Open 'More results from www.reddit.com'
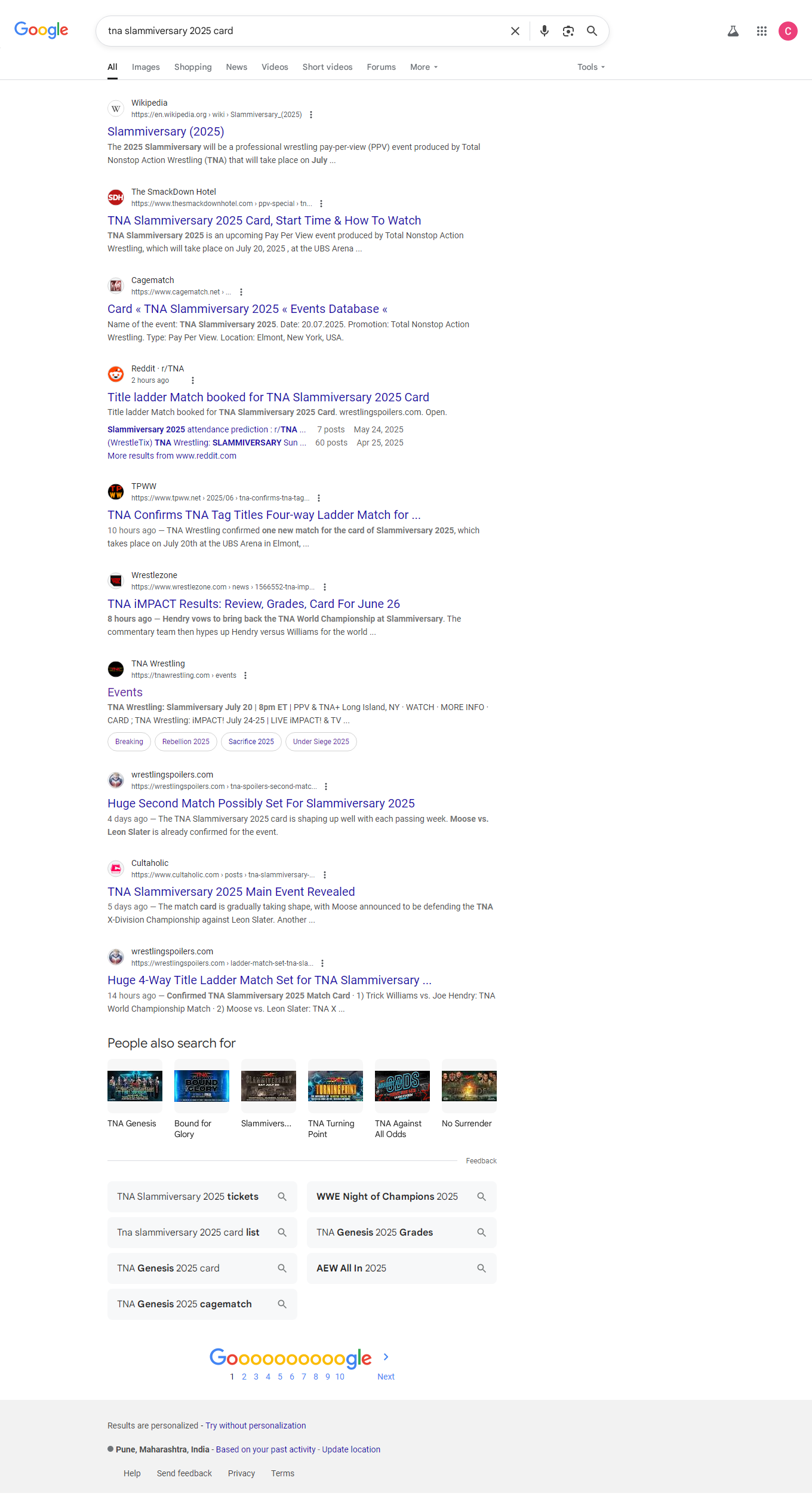 (172, 456)
